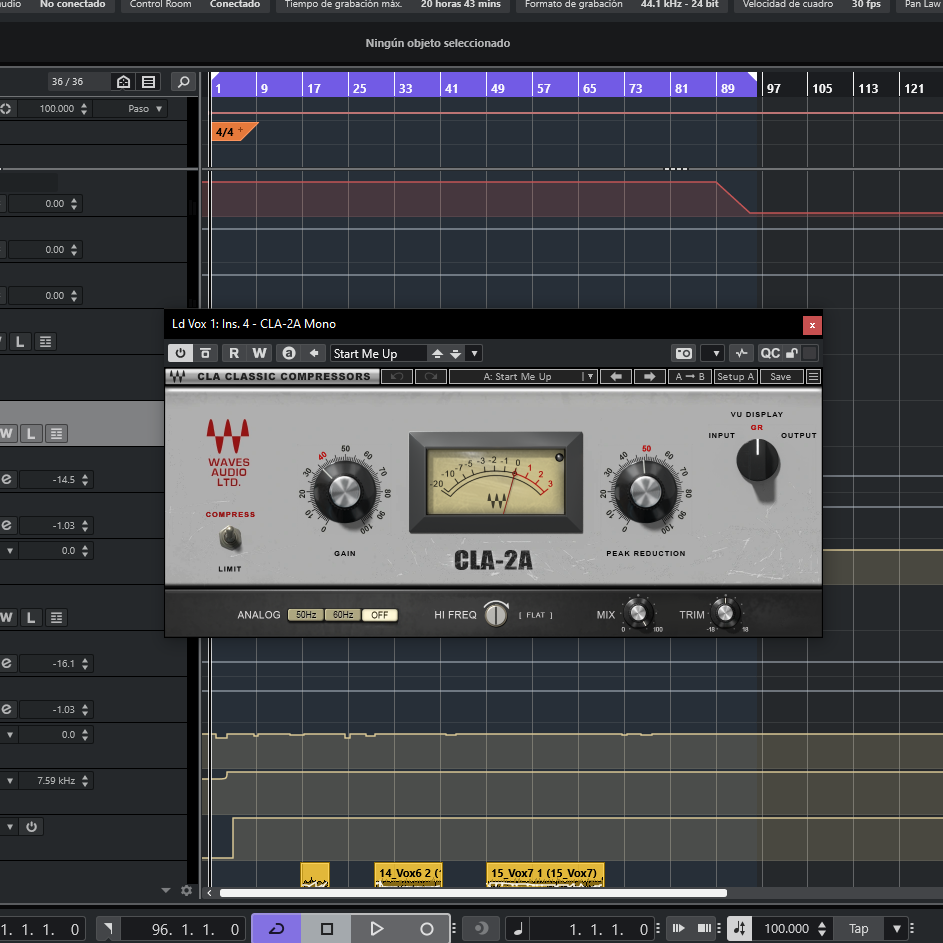Toggle the cycle loop button in transport
The image size is (943, 943).
(x=277, y=929)
